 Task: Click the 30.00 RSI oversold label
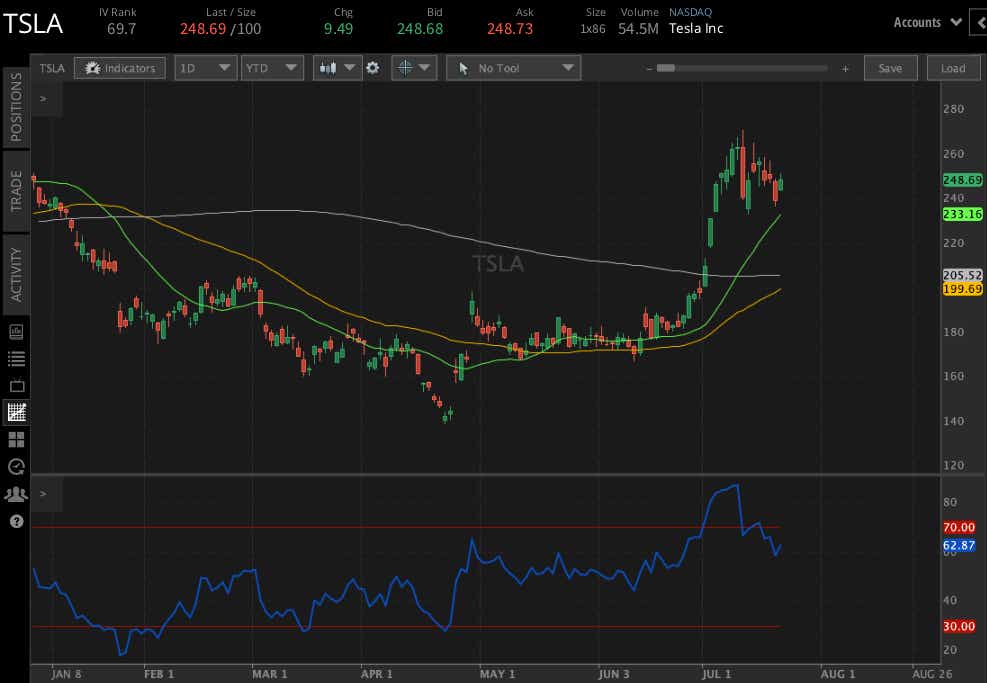coord(959,627)
